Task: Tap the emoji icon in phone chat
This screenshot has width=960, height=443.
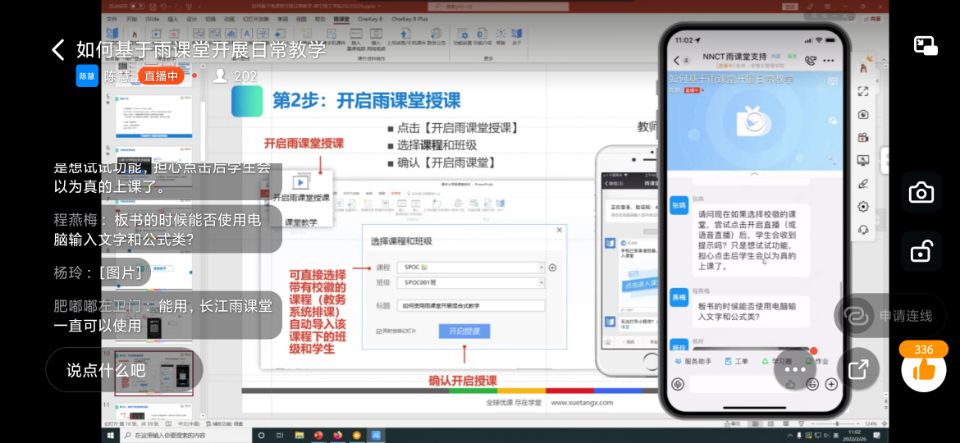Action: [812, 384]
